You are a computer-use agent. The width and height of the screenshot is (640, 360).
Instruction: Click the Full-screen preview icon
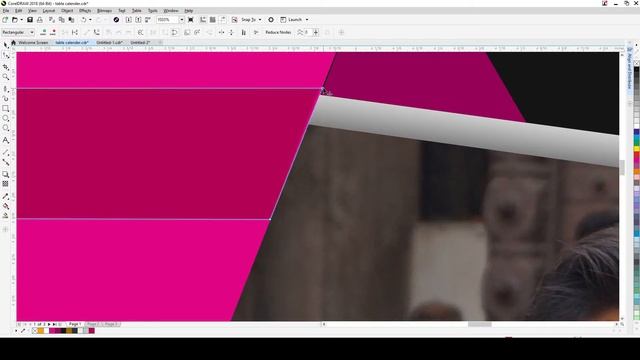[x=191, y=20]
